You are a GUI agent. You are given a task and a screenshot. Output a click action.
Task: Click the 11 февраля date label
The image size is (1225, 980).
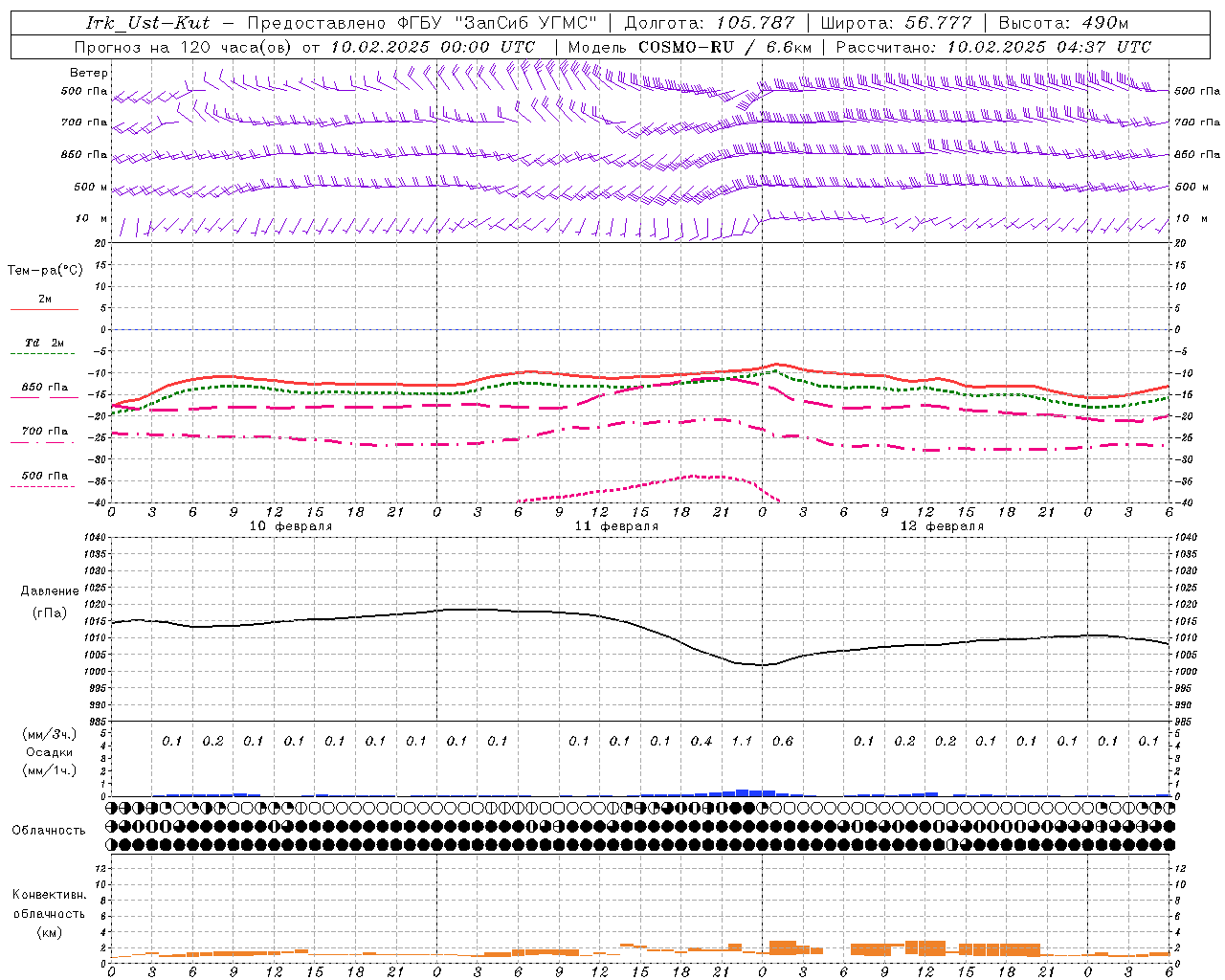[616, 526]
